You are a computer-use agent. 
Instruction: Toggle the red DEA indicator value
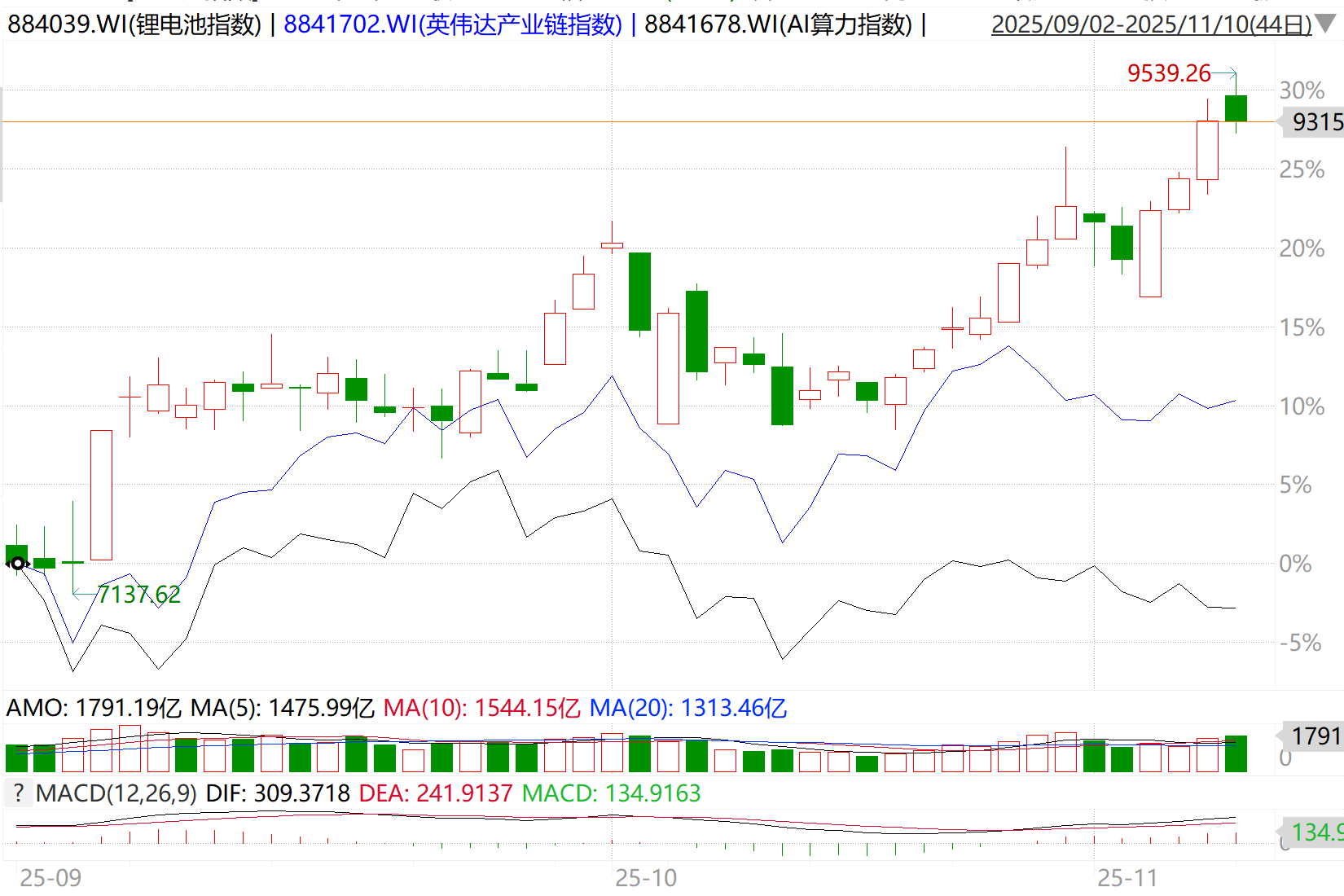click(x=436, y=793)
